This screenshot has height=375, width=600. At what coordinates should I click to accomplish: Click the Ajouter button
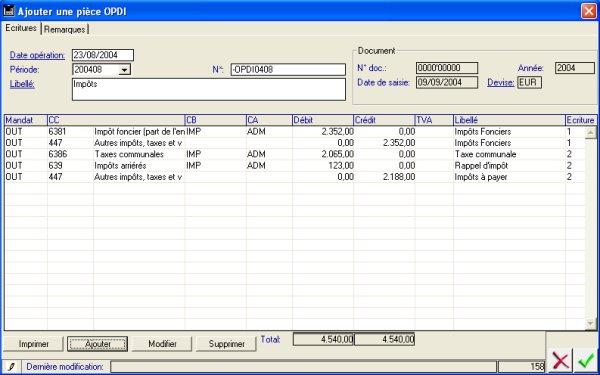click(98, 344)
